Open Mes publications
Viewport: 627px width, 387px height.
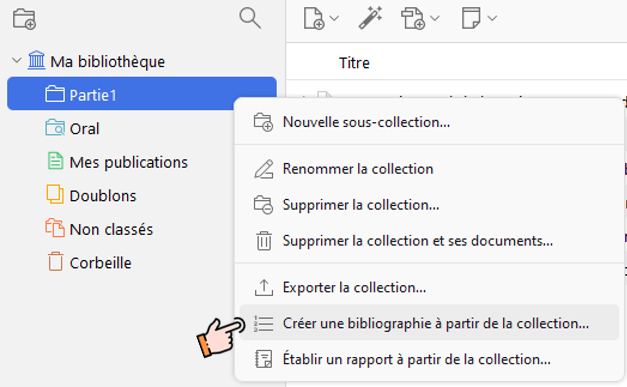(128, 162)
